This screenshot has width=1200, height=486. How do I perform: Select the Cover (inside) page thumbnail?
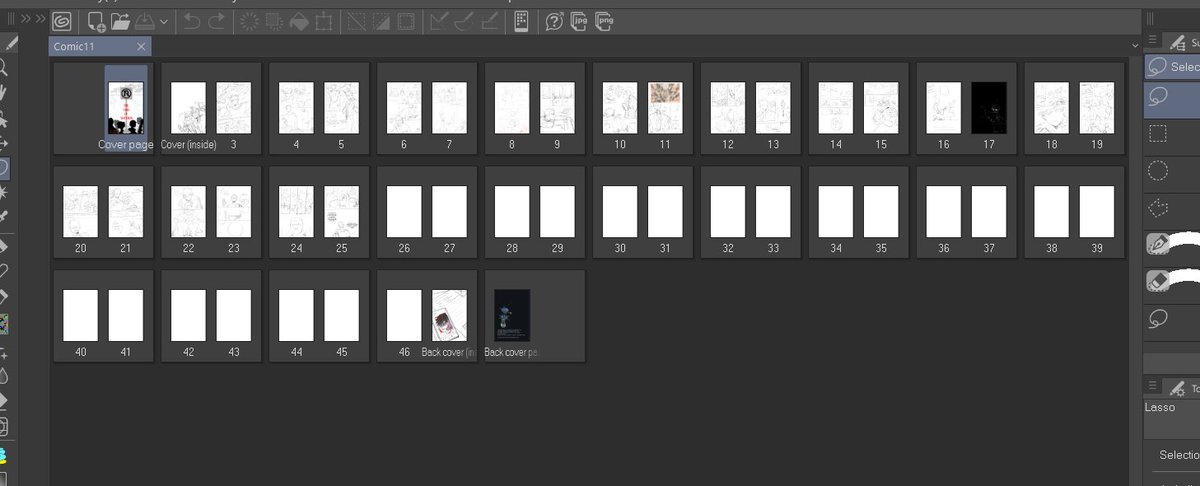pos(188,108)
